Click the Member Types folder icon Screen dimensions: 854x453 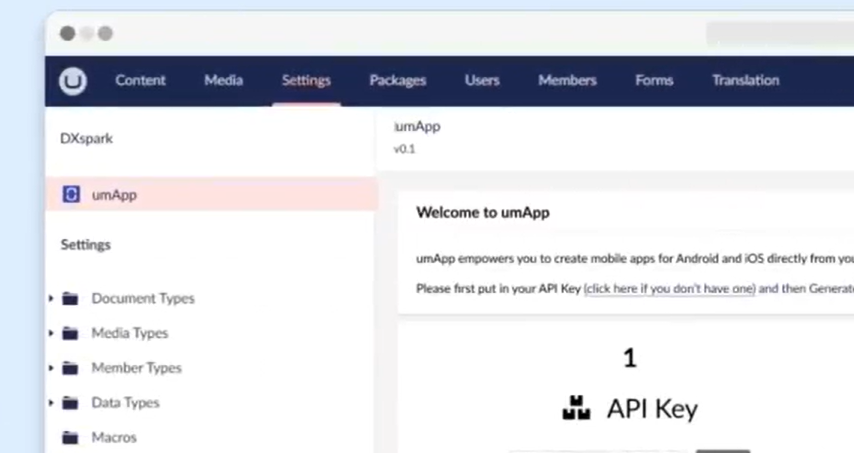70,368
